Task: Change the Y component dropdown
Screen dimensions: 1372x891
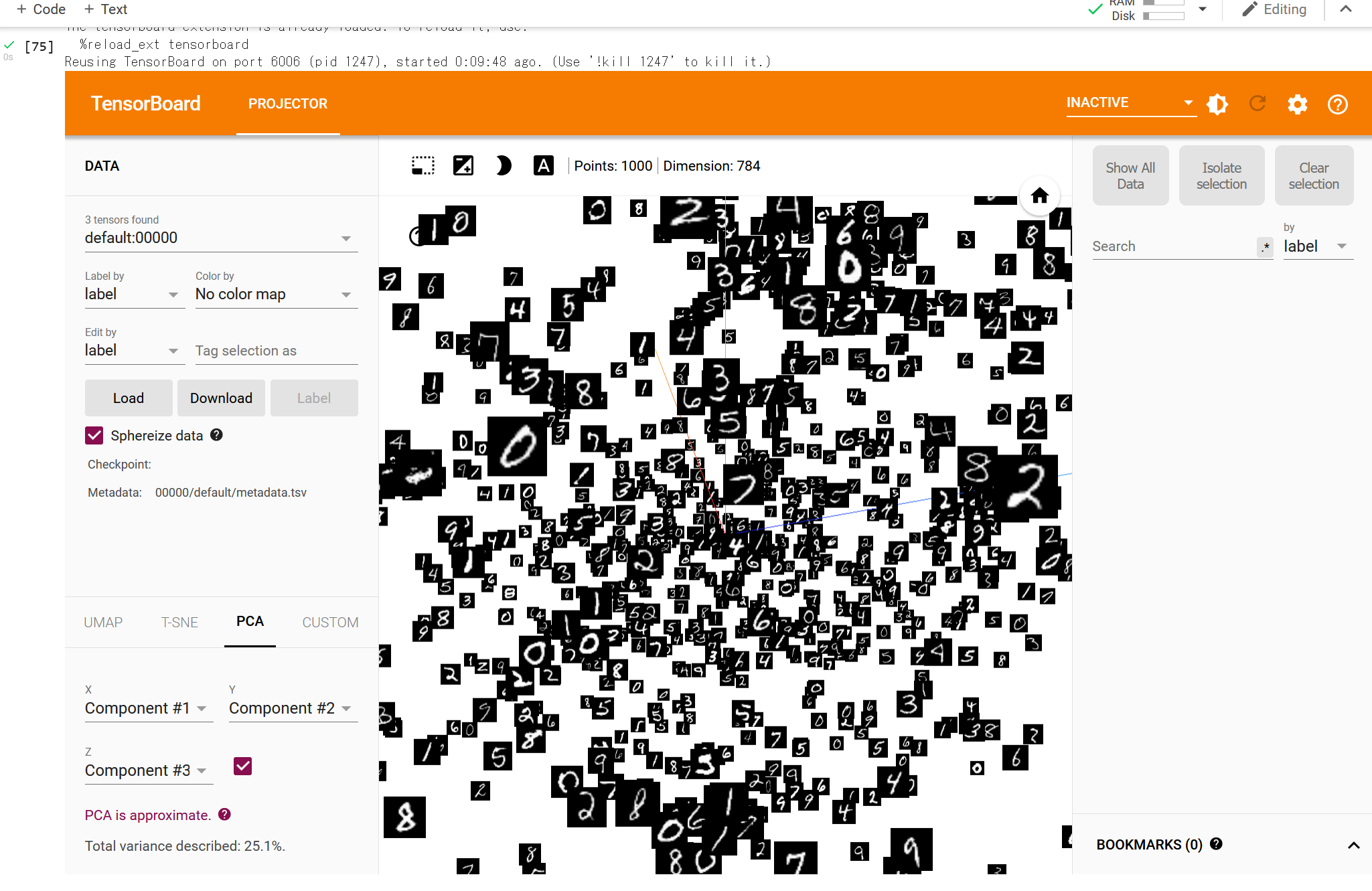Action: pos(293,708)
